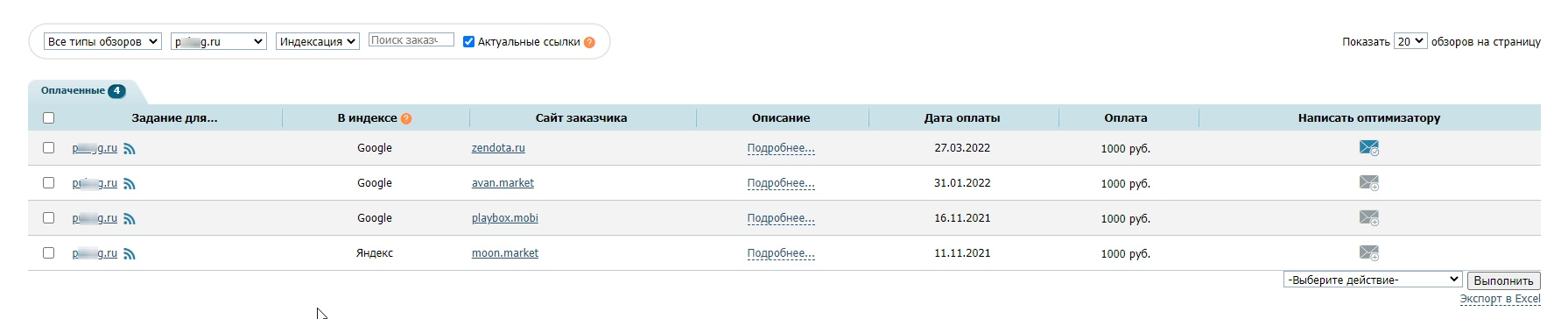Open the Выберите действие dropdown
Image resolution: width=1568 pixels, height=319 pixels.
1373,280
